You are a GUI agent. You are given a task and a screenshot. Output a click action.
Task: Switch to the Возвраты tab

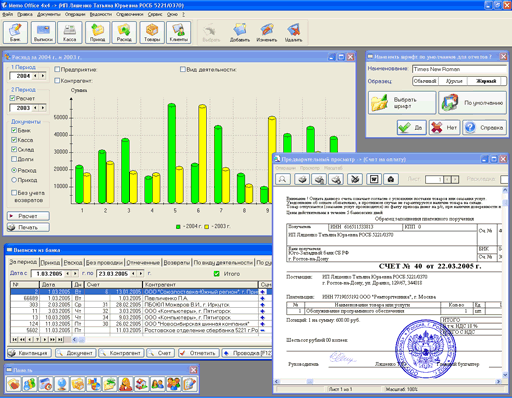pos(177,263)
